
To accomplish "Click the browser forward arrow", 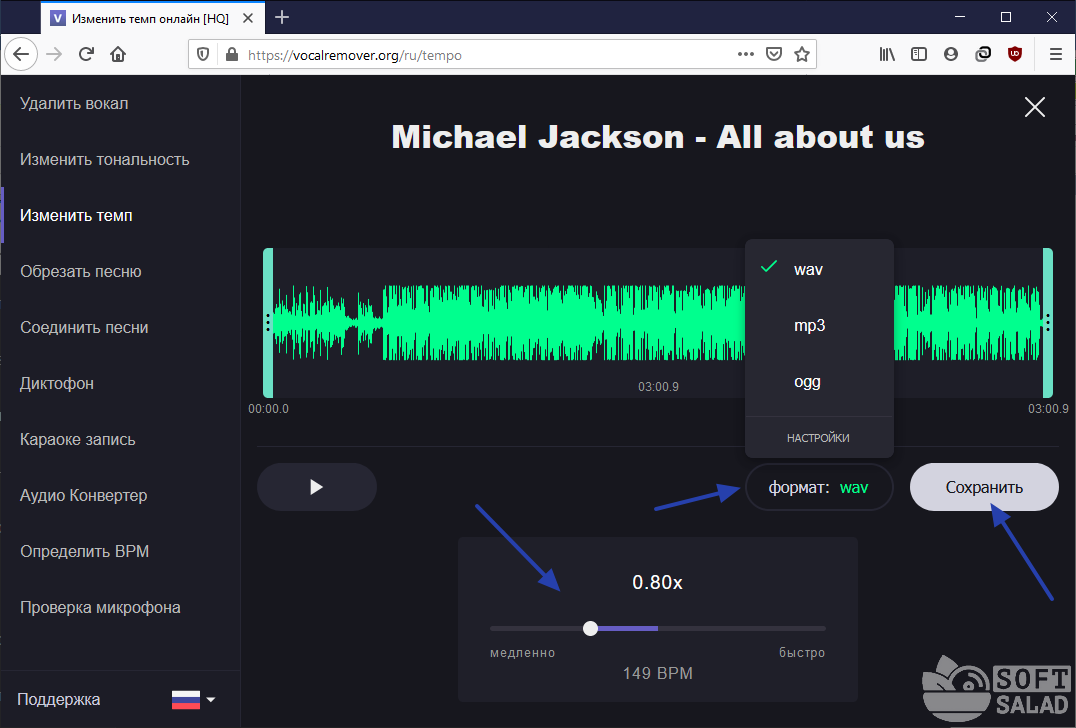I will click(x=54, y=54).
